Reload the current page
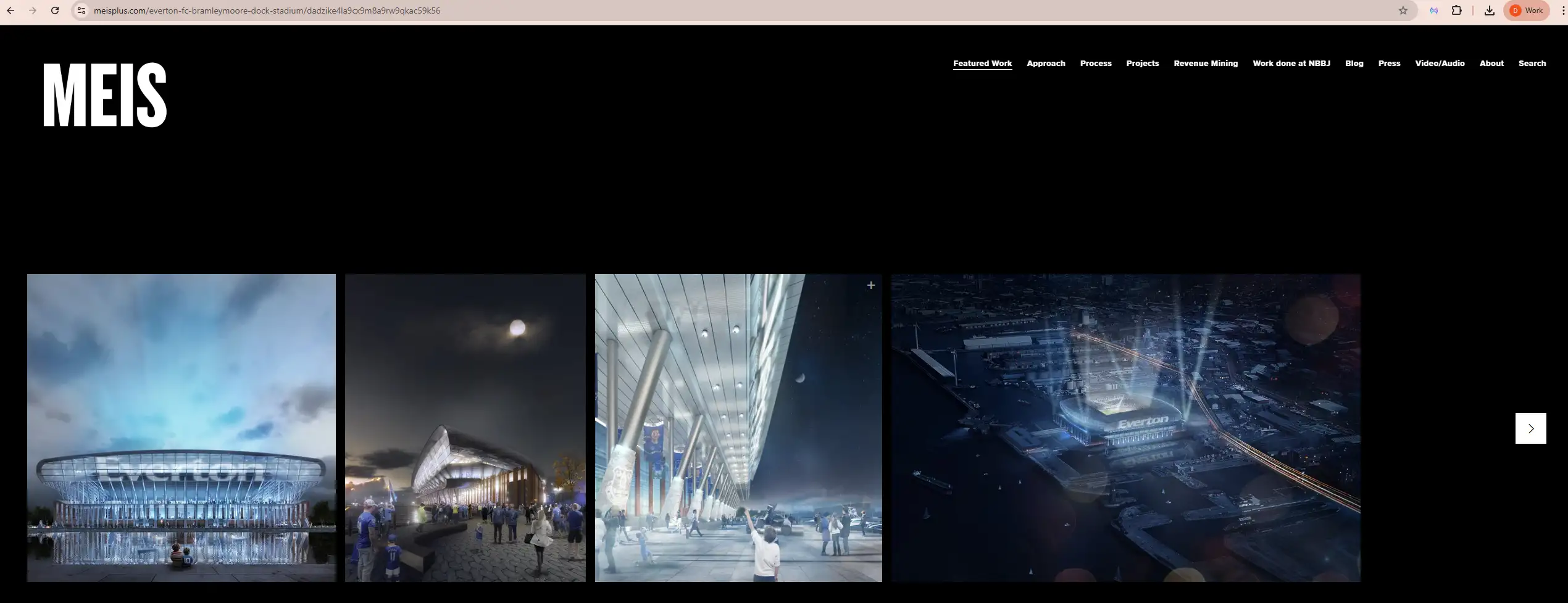 pyautogui.click(x=55, y=10)
